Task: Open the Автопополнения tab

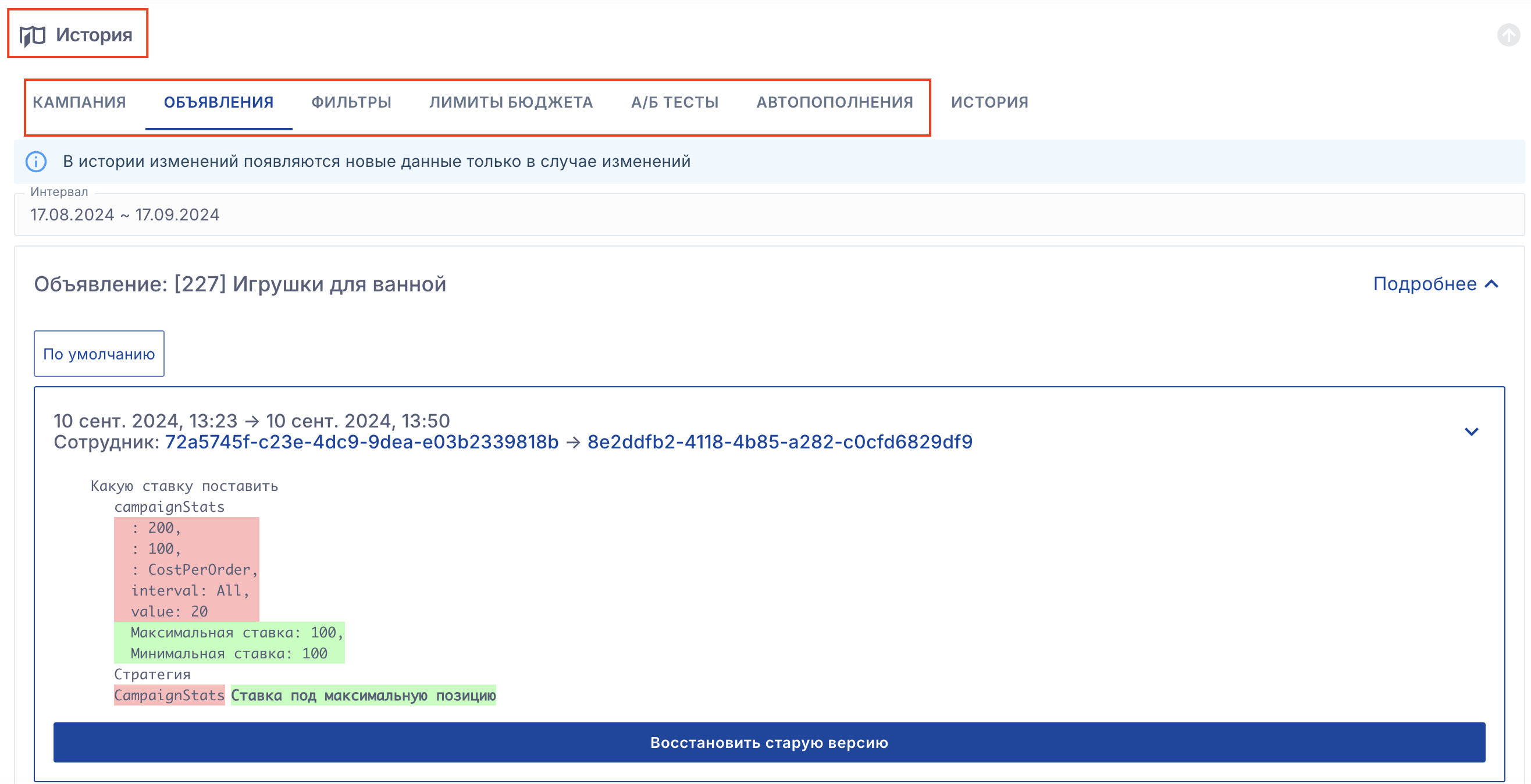Action: click(835, 102)
